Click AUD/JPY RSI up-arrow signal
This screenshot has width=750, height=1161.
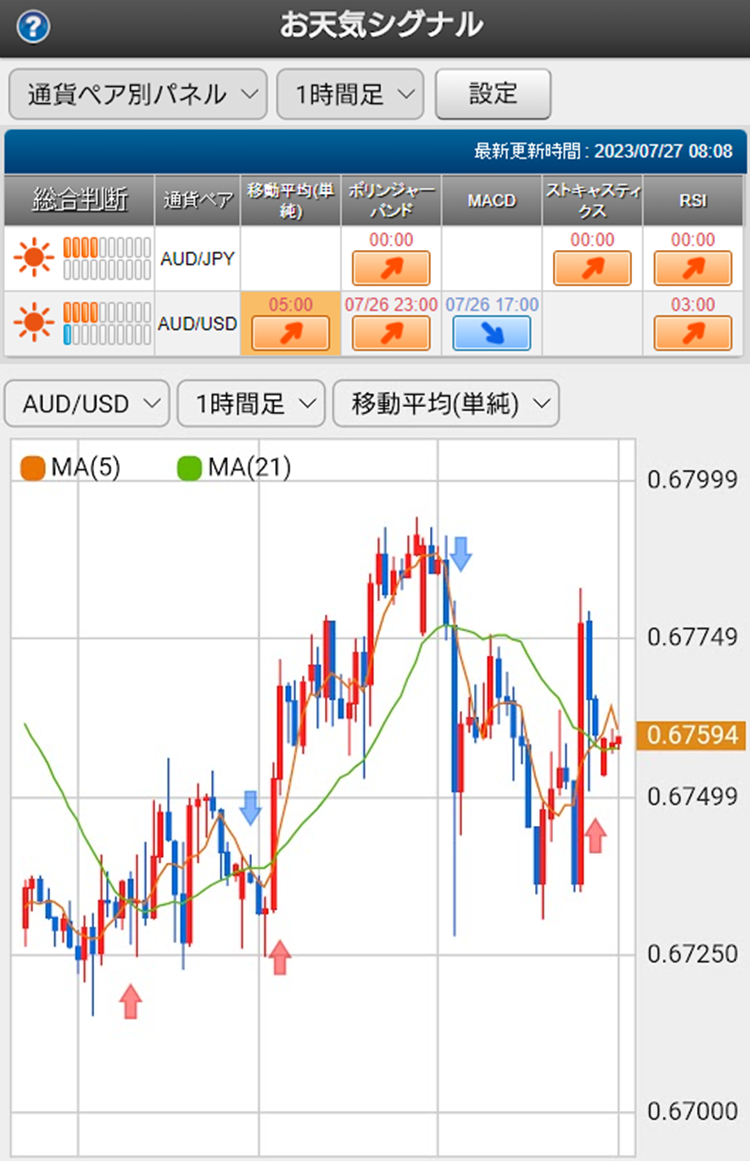pyautogui.click(x=693, y=268)
